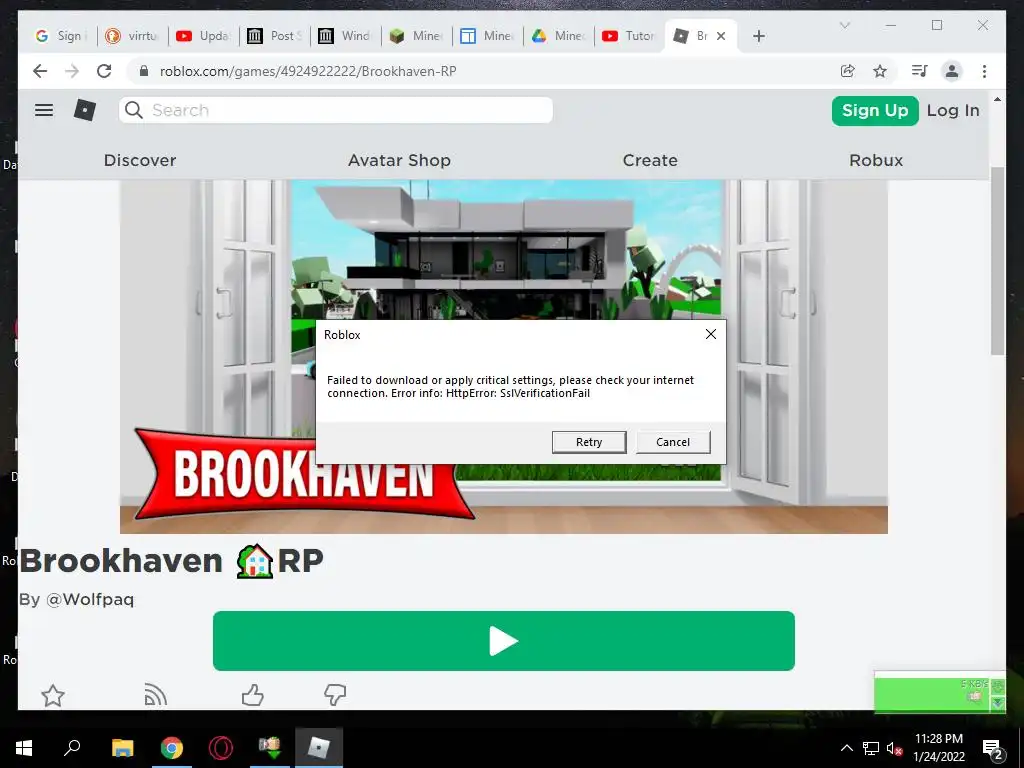Switch to the YouTube Upda tab
Screen dimensions: 1024x768
tap(203, 36)
